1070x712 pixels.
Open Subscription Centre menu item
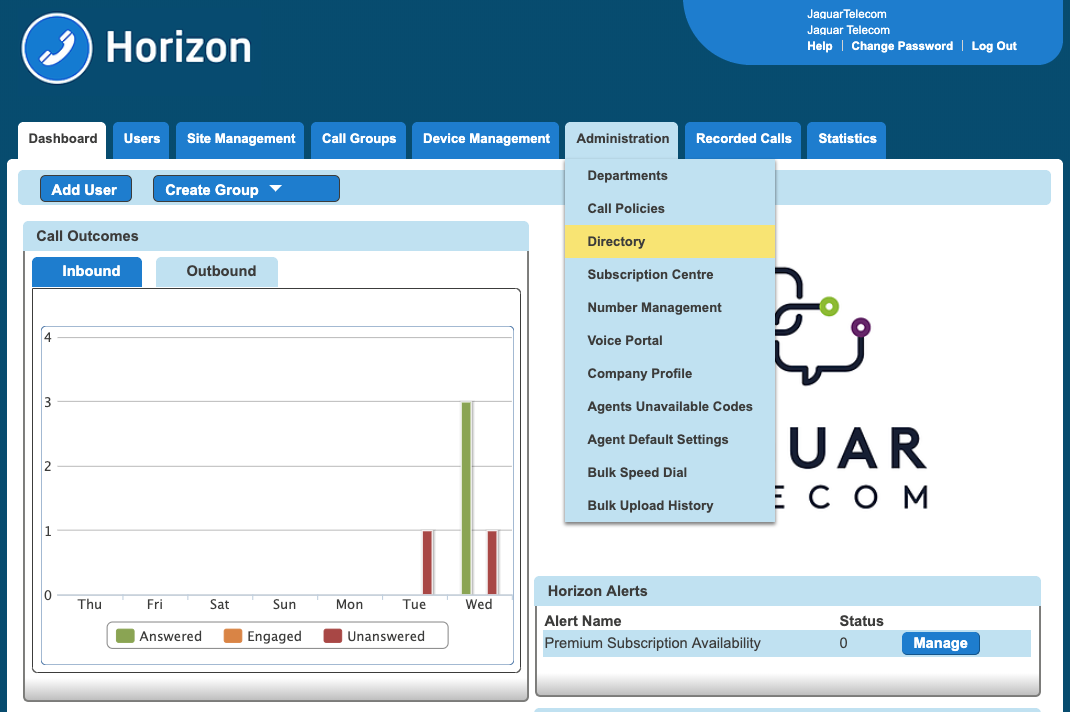coord(650,275)
